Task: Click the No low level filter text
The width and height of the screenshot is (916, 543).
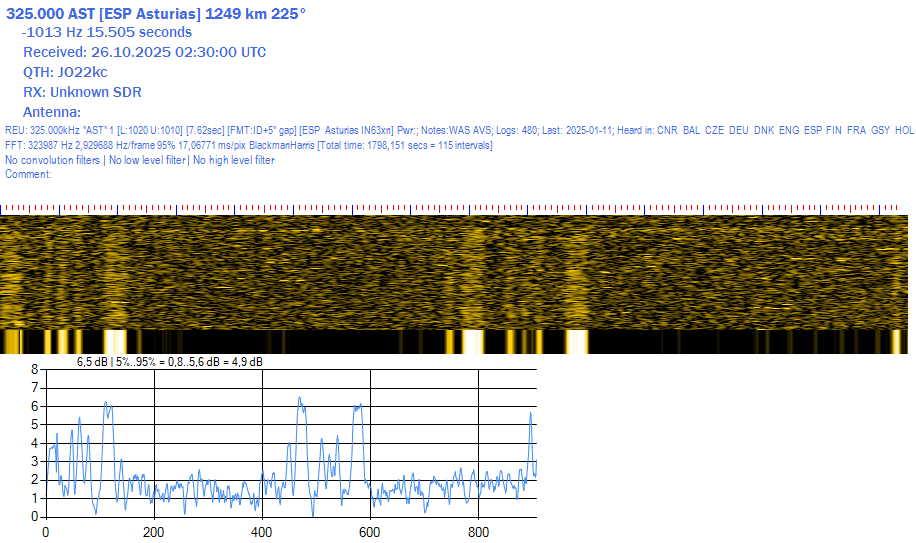Action: (147, 161)
